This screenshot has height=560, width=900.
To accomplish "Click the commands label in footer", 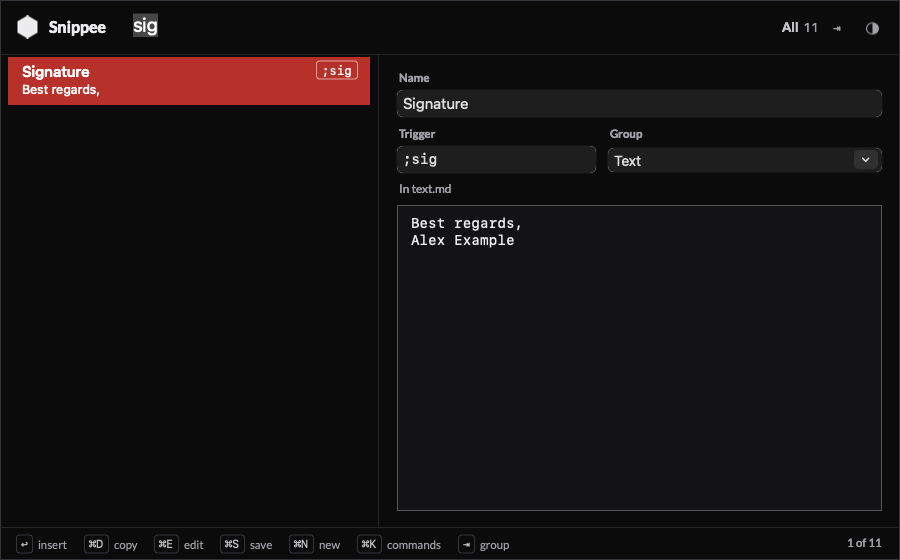I will (414, 545).
